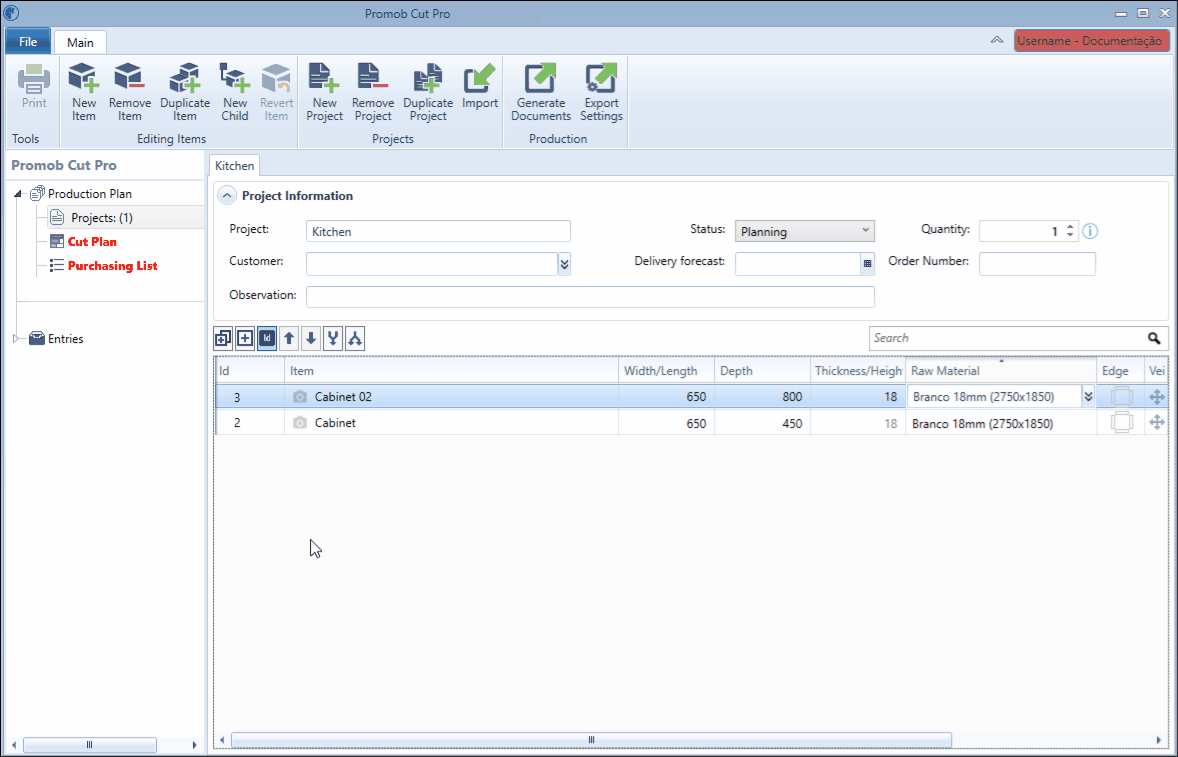Click the Depth value 450
1178x757 pixels.
762,423
